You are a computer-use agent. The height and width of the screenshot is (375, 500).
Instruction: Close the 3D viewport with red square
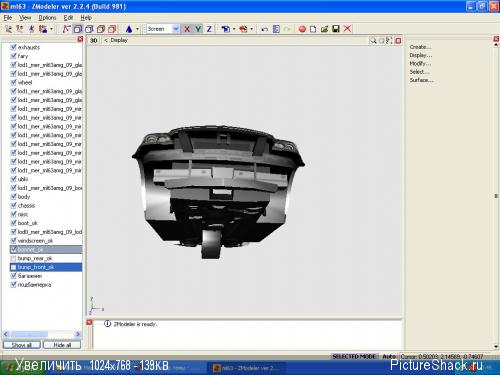click(x=398, y=41)
